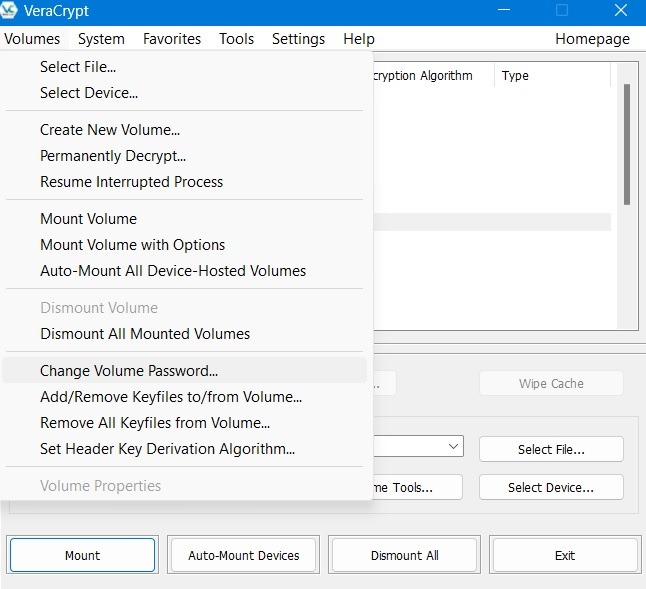
Task: Click the drive list vertical scrollbar
Action: point(627,144)
